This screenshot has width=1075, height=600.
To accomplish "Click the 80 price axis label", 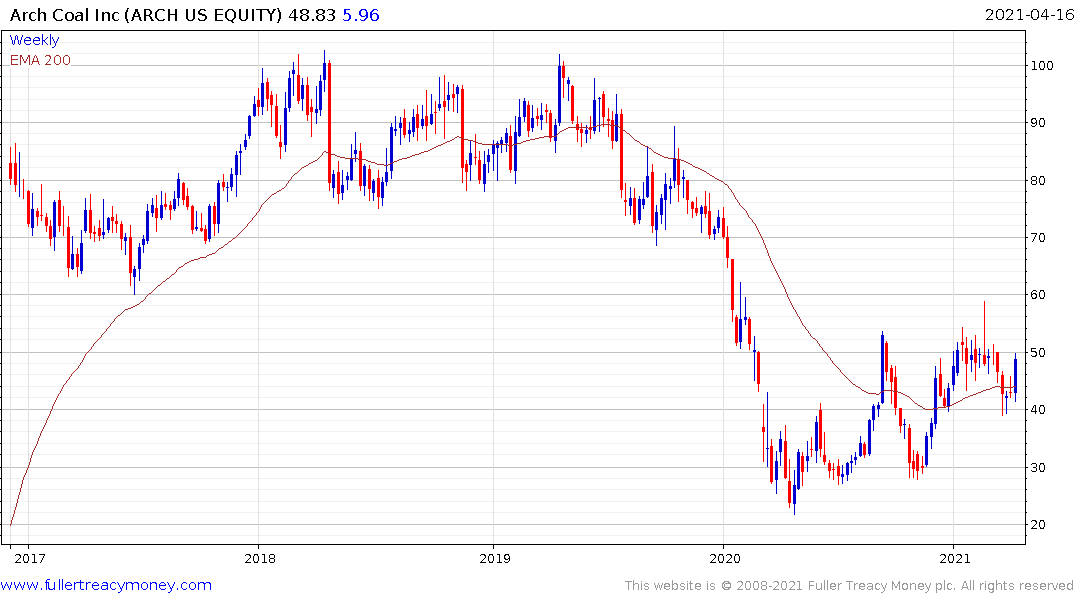I will click(x=1038, y=180).
